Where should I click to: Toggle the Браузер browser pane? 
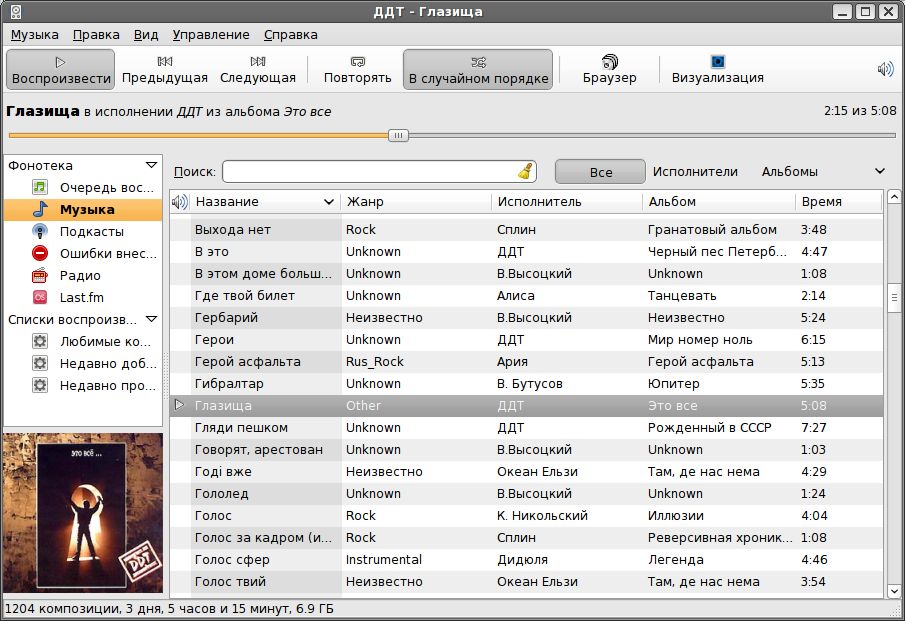click(x=609, y=69)
